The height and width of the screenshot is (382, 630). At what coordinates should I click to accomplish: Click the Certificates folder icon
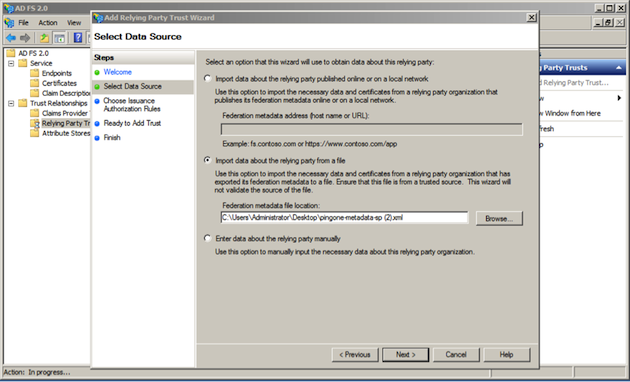[x=35, y=83]
